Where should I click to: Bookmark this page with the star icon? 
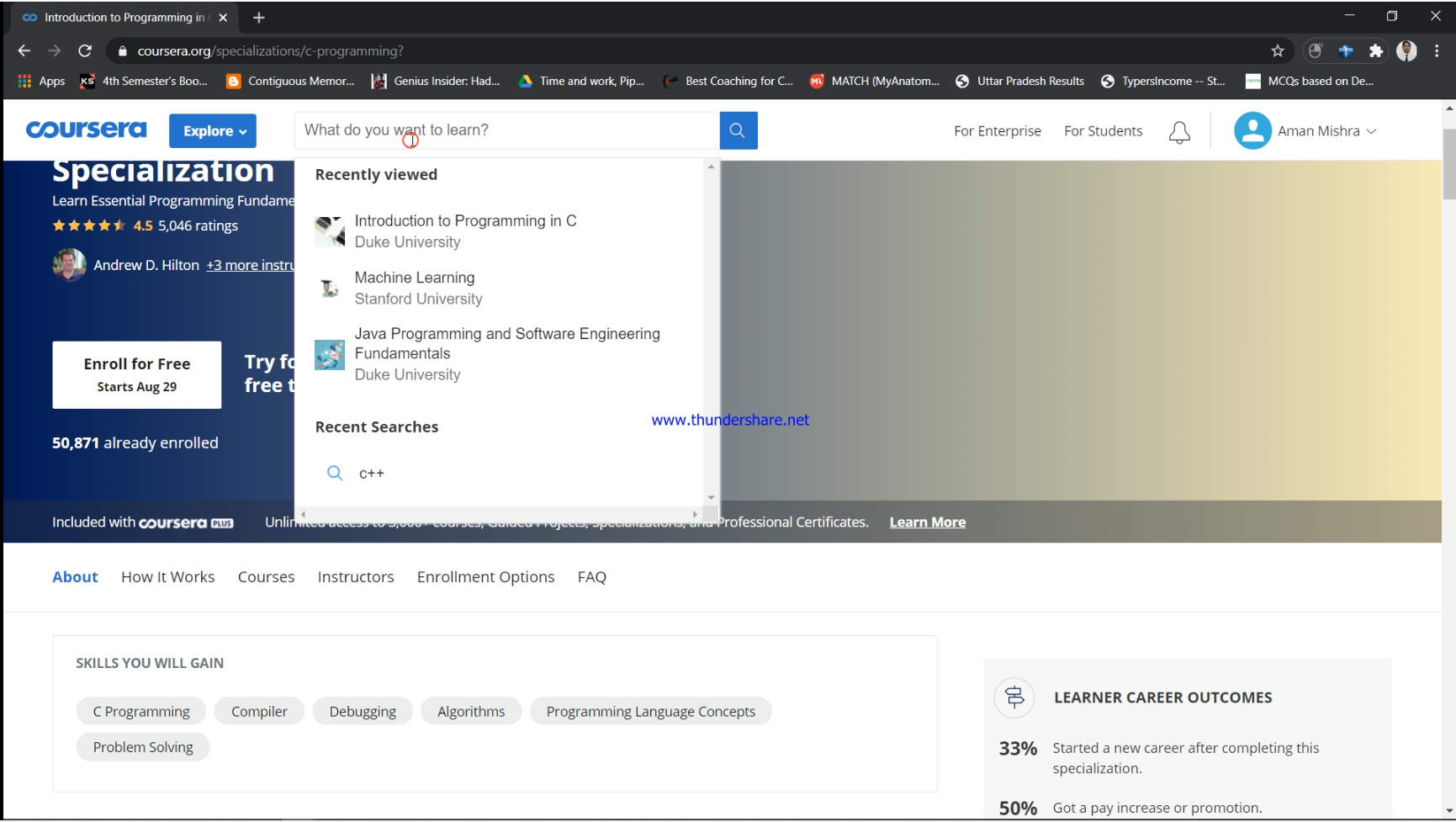point(1278,51)
